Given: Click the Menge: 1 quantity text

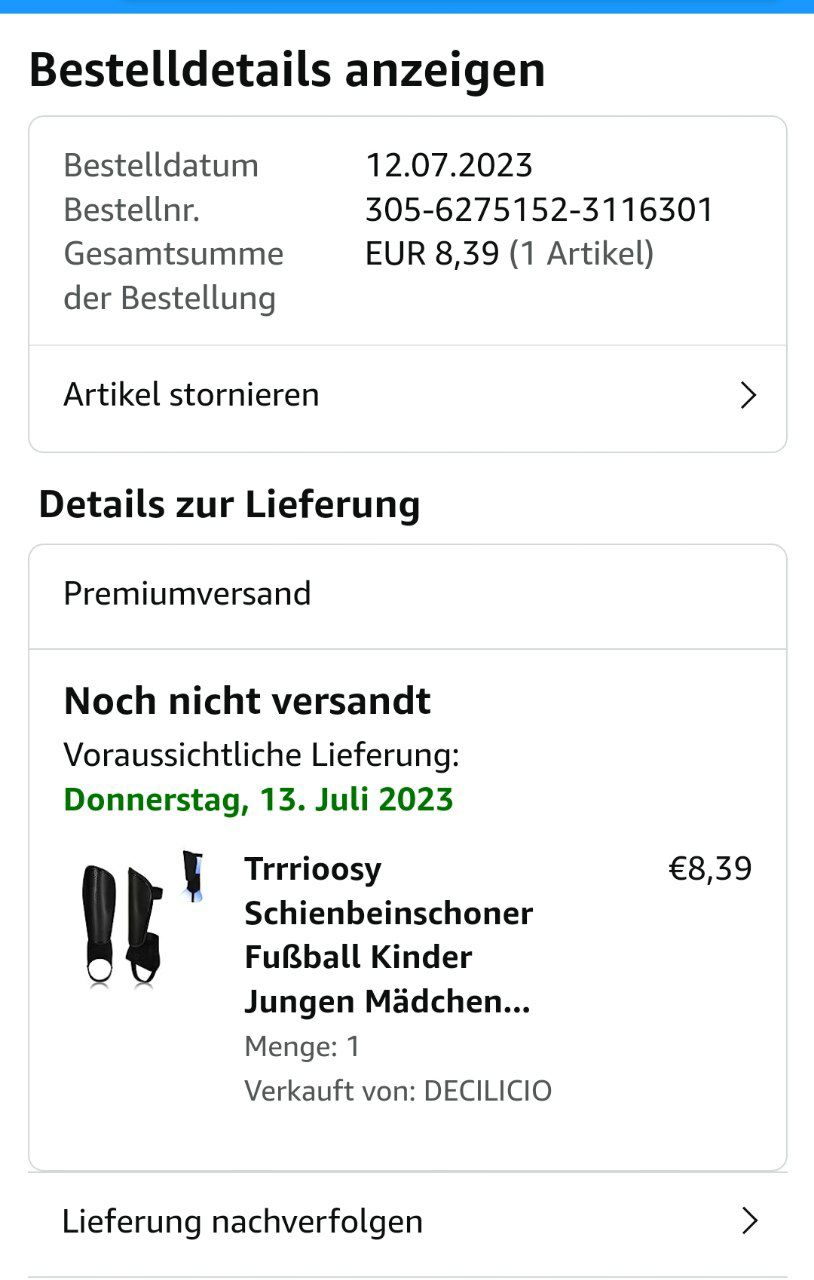Looking at the screenshot, I should tap(302, 1047).
